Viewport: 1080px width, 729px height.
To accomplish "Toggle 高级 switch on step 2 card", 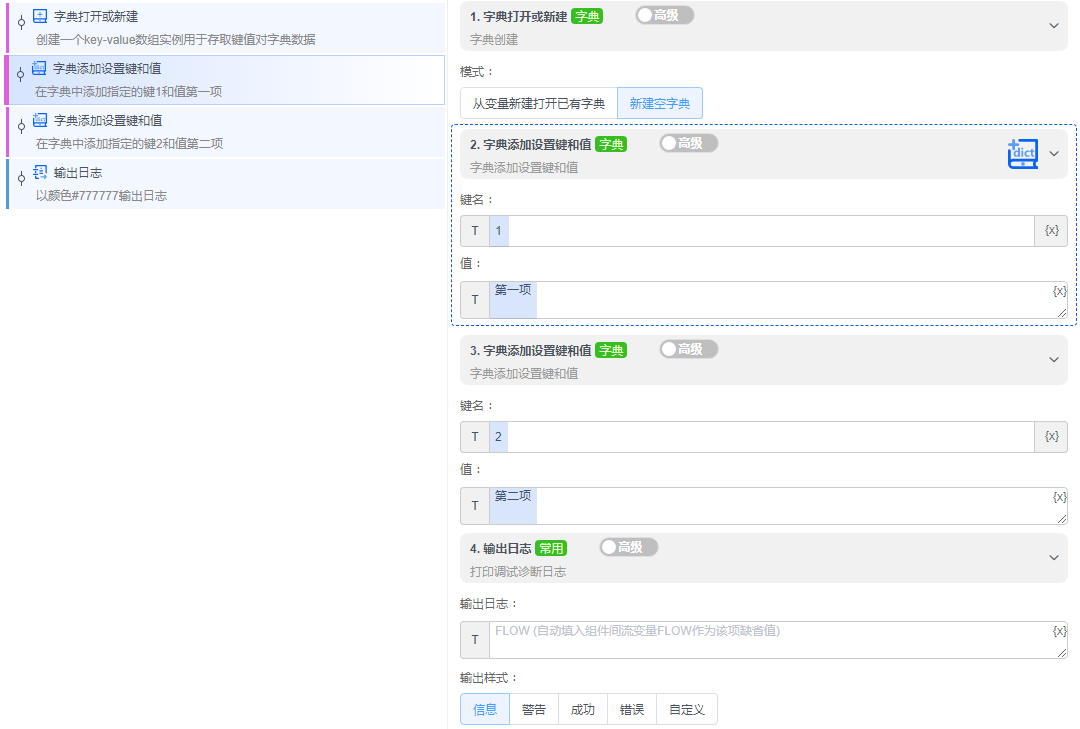I will coord(688,142).
